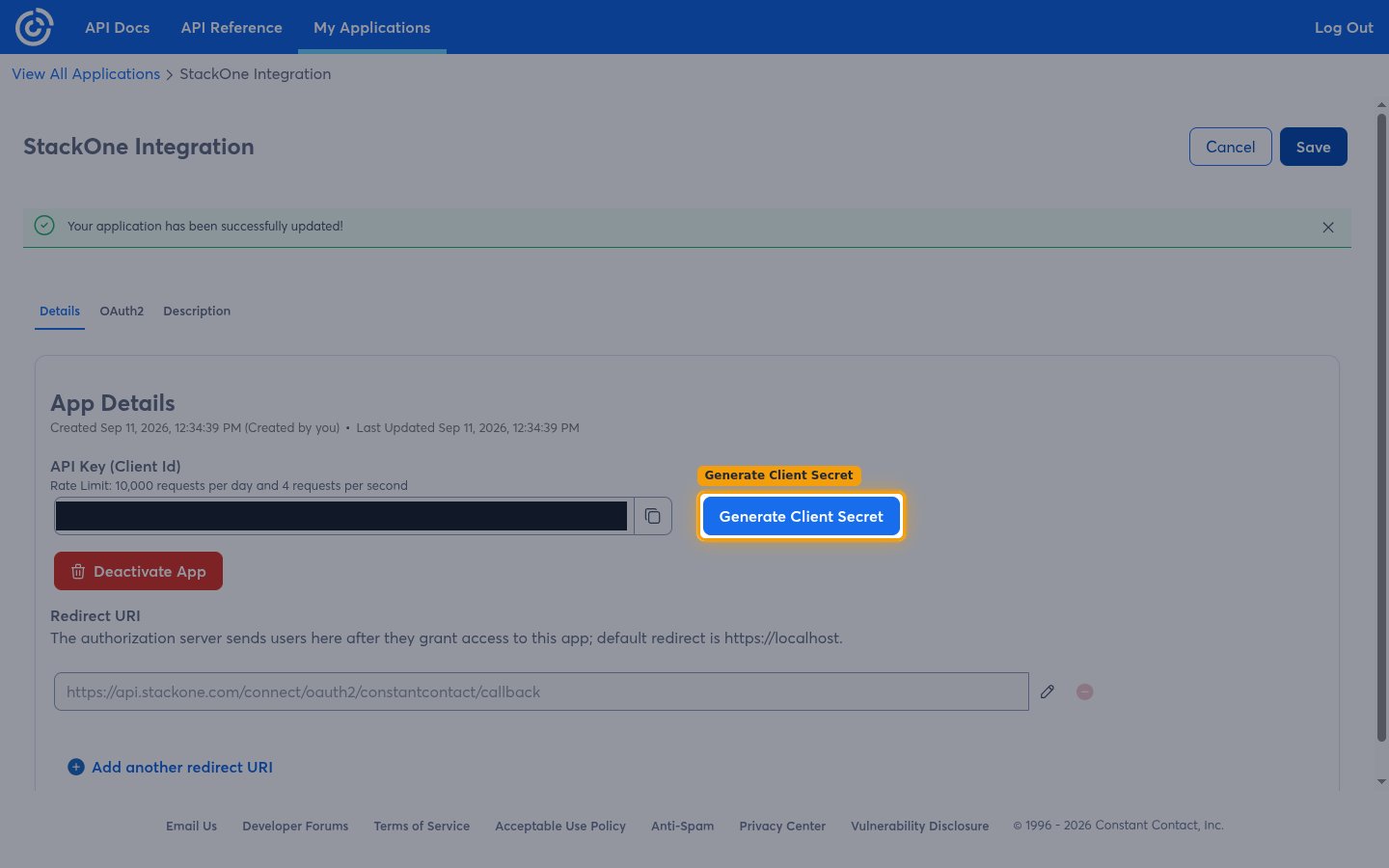
Task: Click the Created Sep 11, 2026 timestamp text
Action: tap(195, 427)
